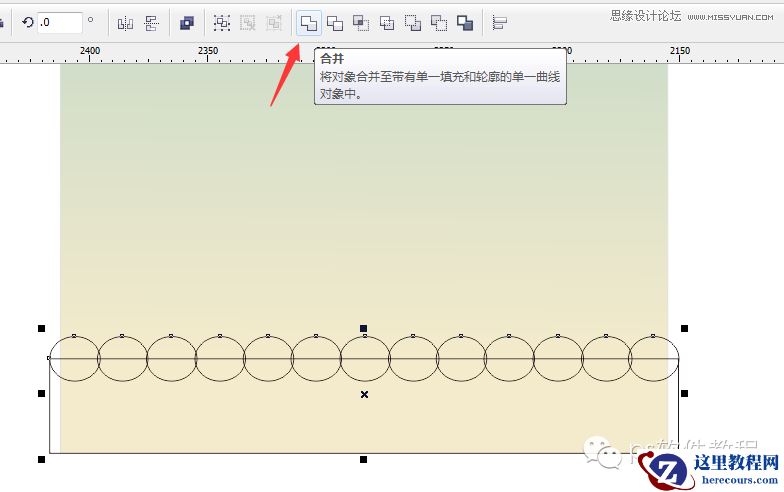Click the Group objects icon
Screen dimensions: 784x492
pos(222,23)
